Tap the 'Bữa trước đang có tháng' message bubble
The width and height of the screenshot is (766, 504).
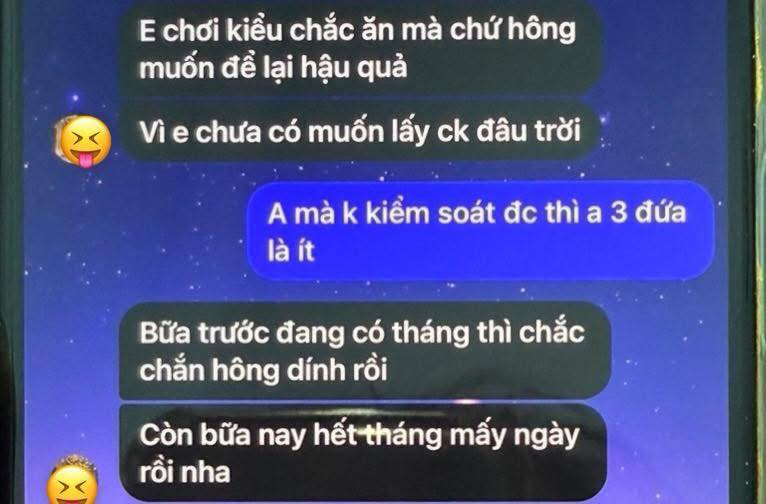[365, 351]
